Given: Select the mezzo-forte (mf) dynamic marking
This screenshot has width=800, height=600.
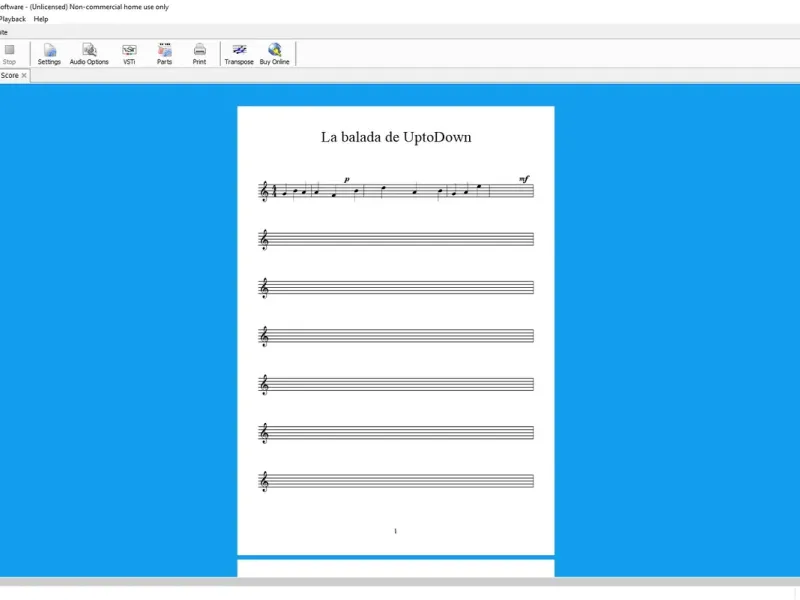Looking at the screenshot, I should 524,179.
